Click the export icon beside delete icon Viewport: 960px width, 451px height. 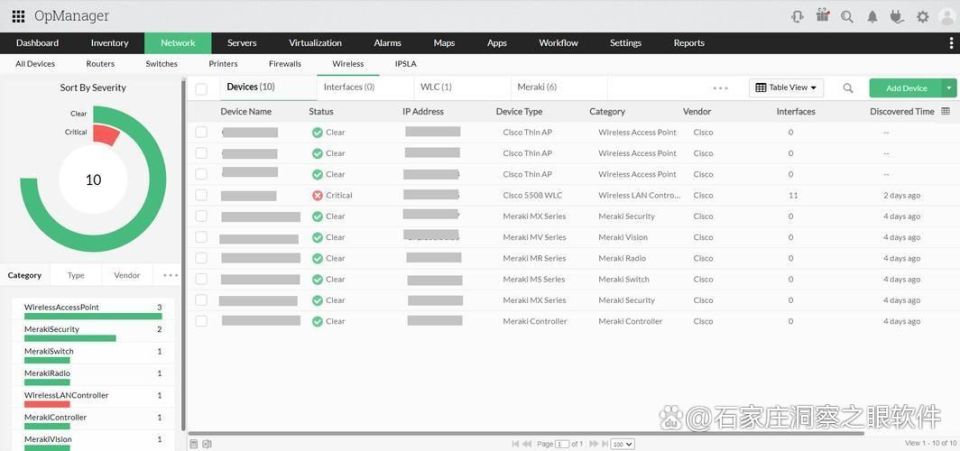point(207,444)
